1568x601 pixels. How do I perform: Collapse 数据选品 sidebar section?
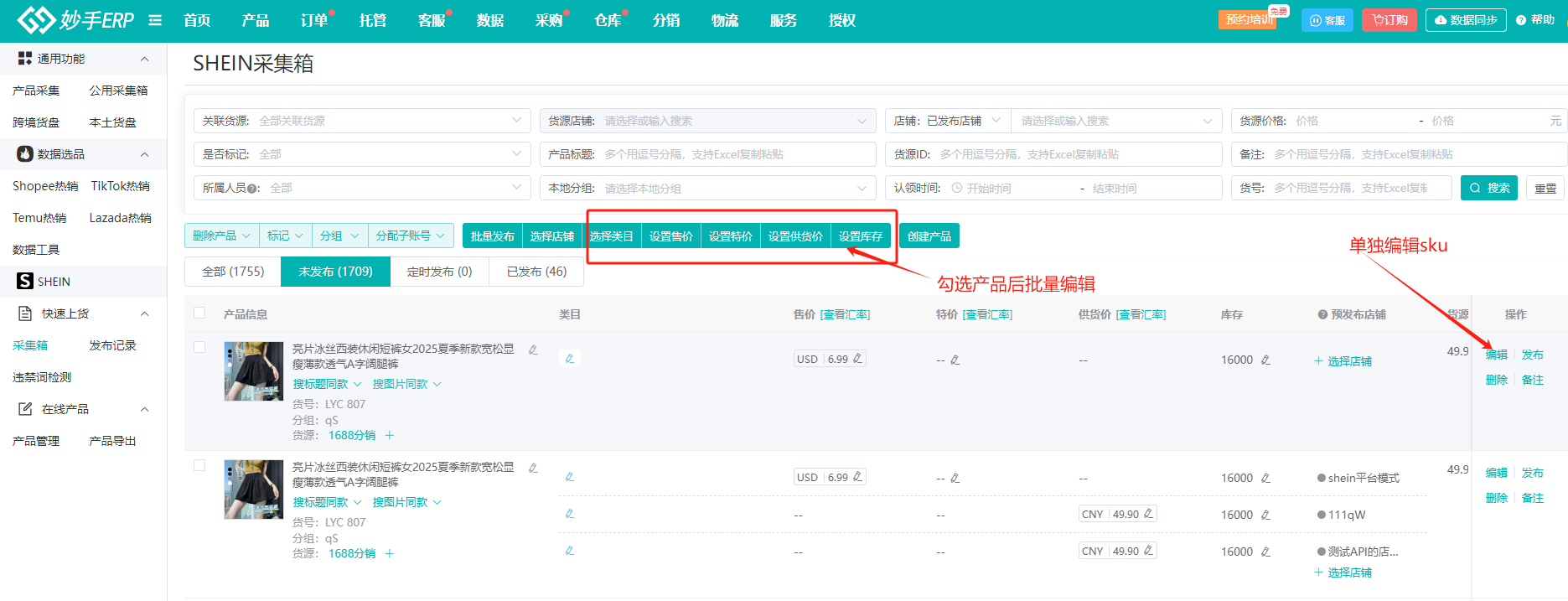tap(144, 154)
